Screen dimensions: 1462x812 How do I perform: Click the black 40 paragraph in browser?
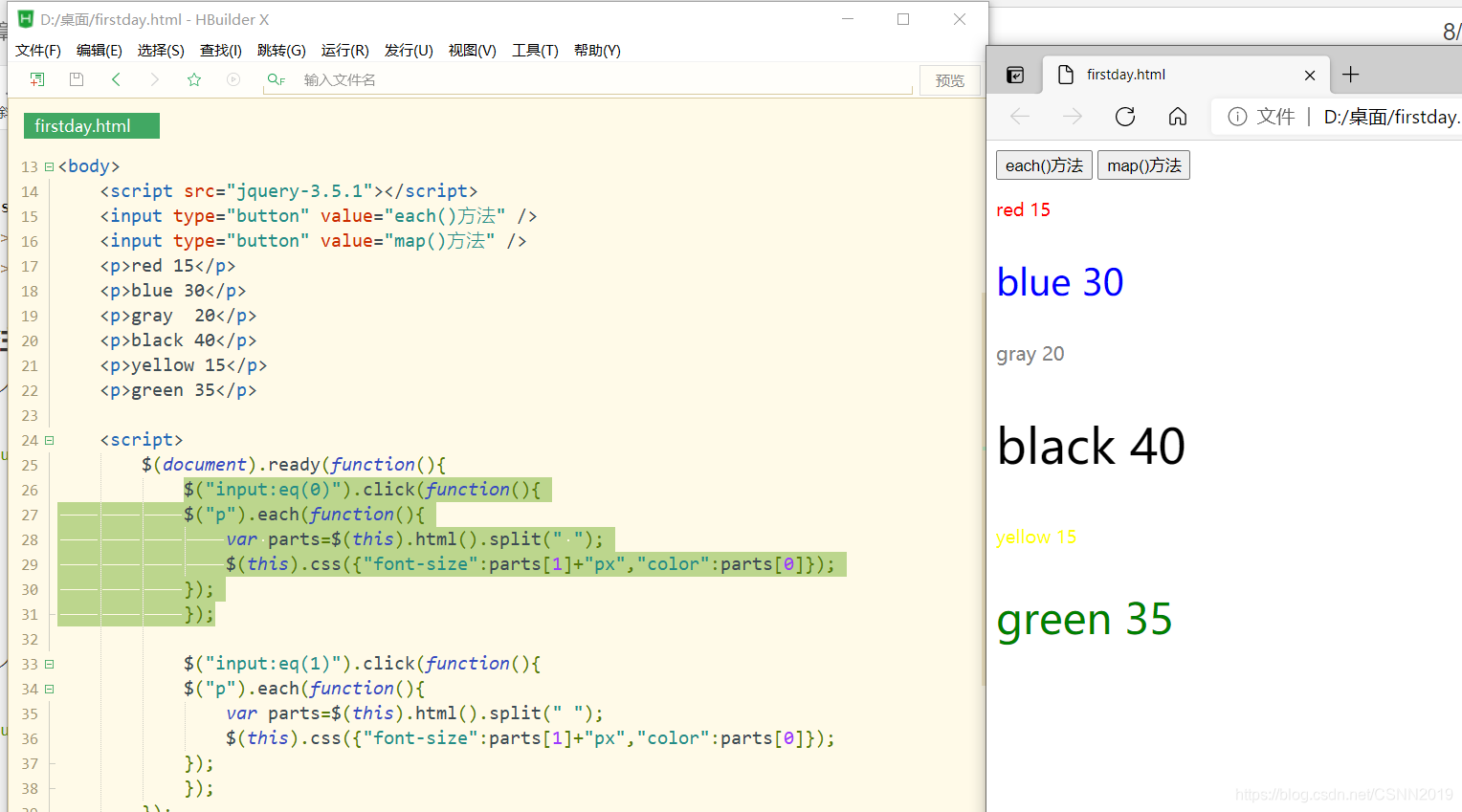[x=1091, y=446]
